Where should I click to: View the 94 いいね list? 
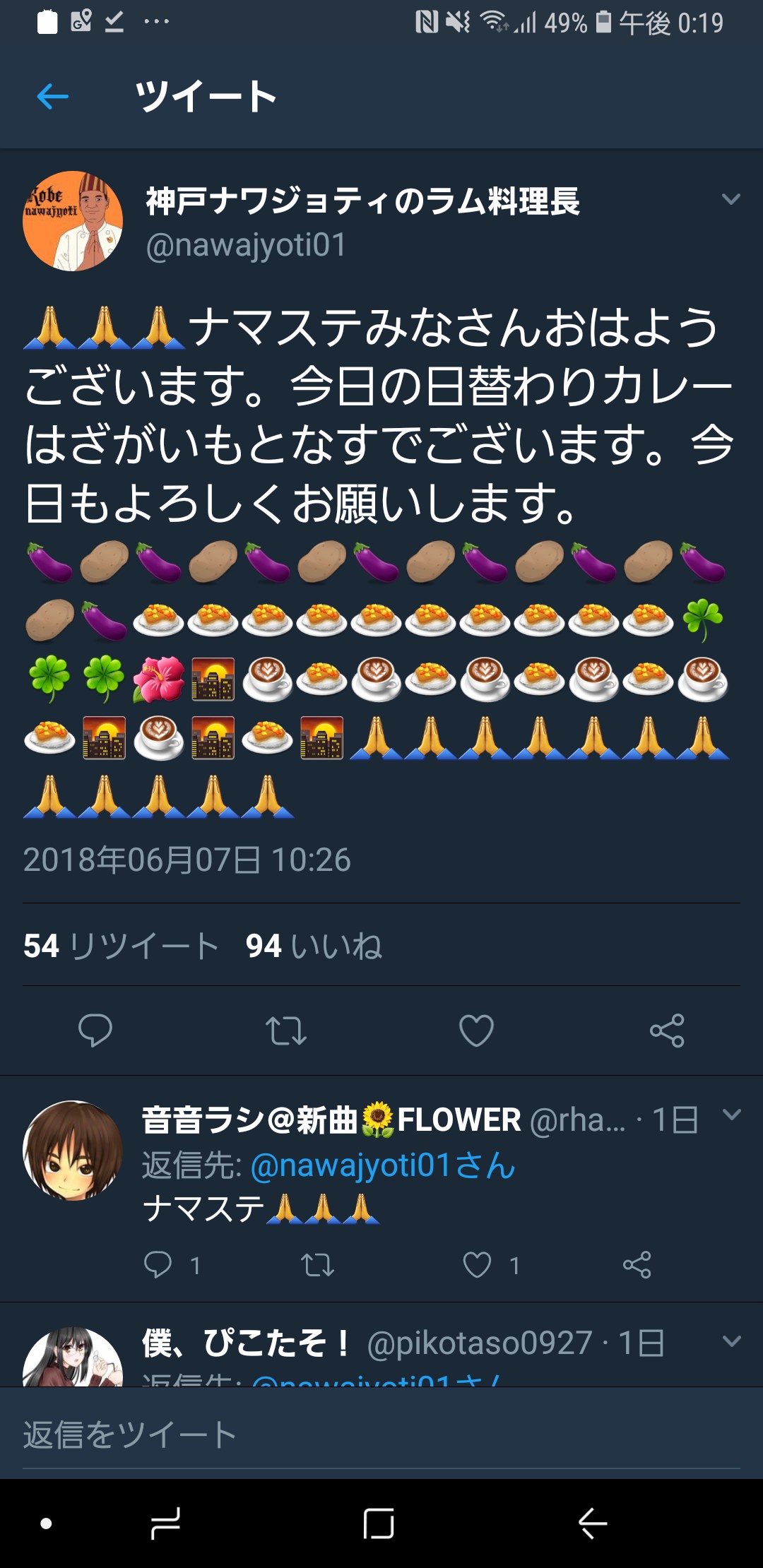click(x=314, y=946)
